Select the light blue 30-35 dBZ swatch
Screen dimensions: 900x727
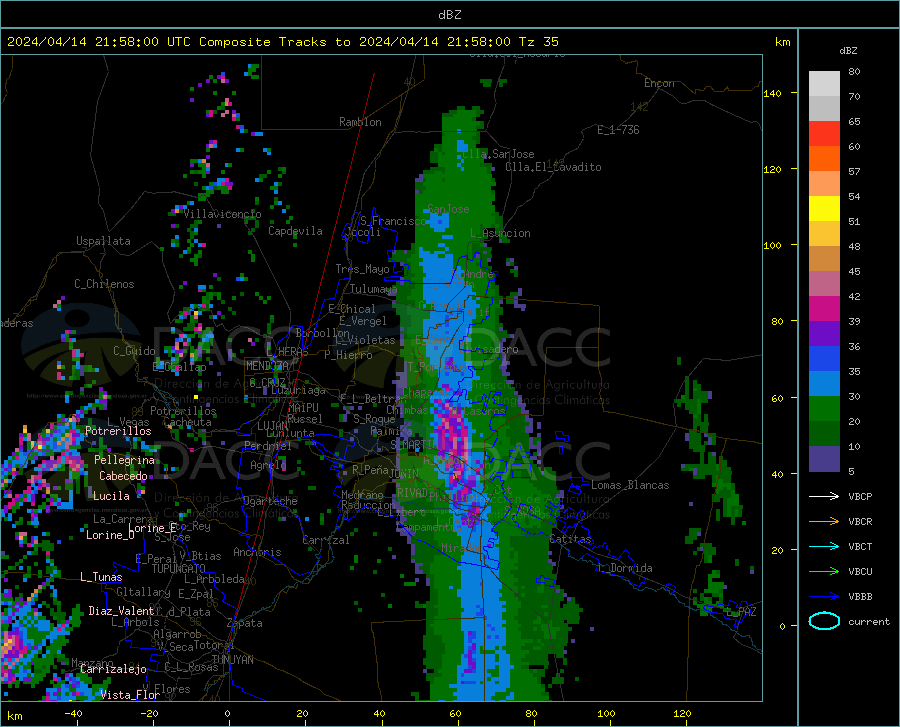tap(824, 384)
